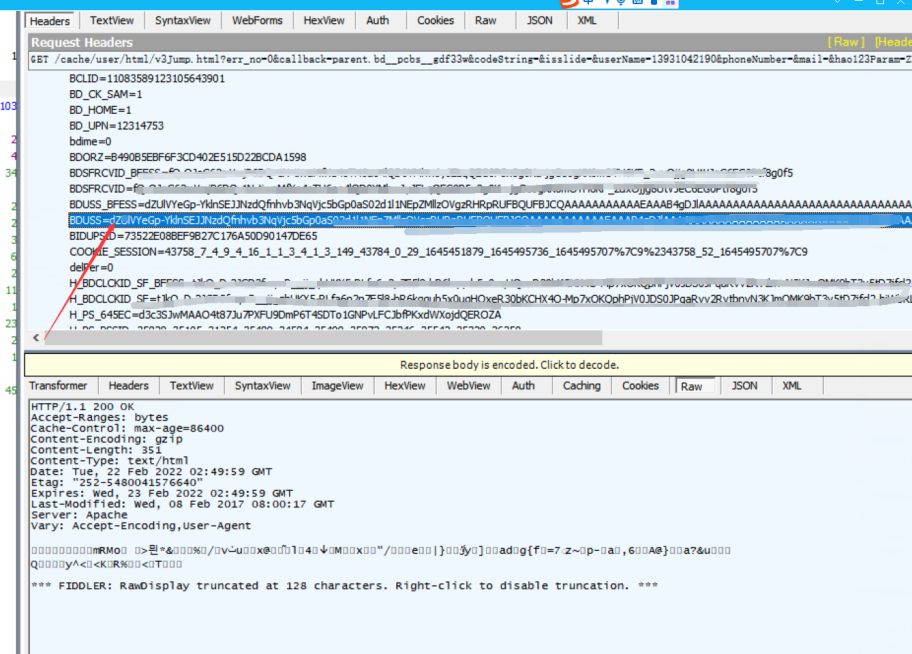Select BDSFRCVID_BFESS cookie row

click(x=431, y=173)
